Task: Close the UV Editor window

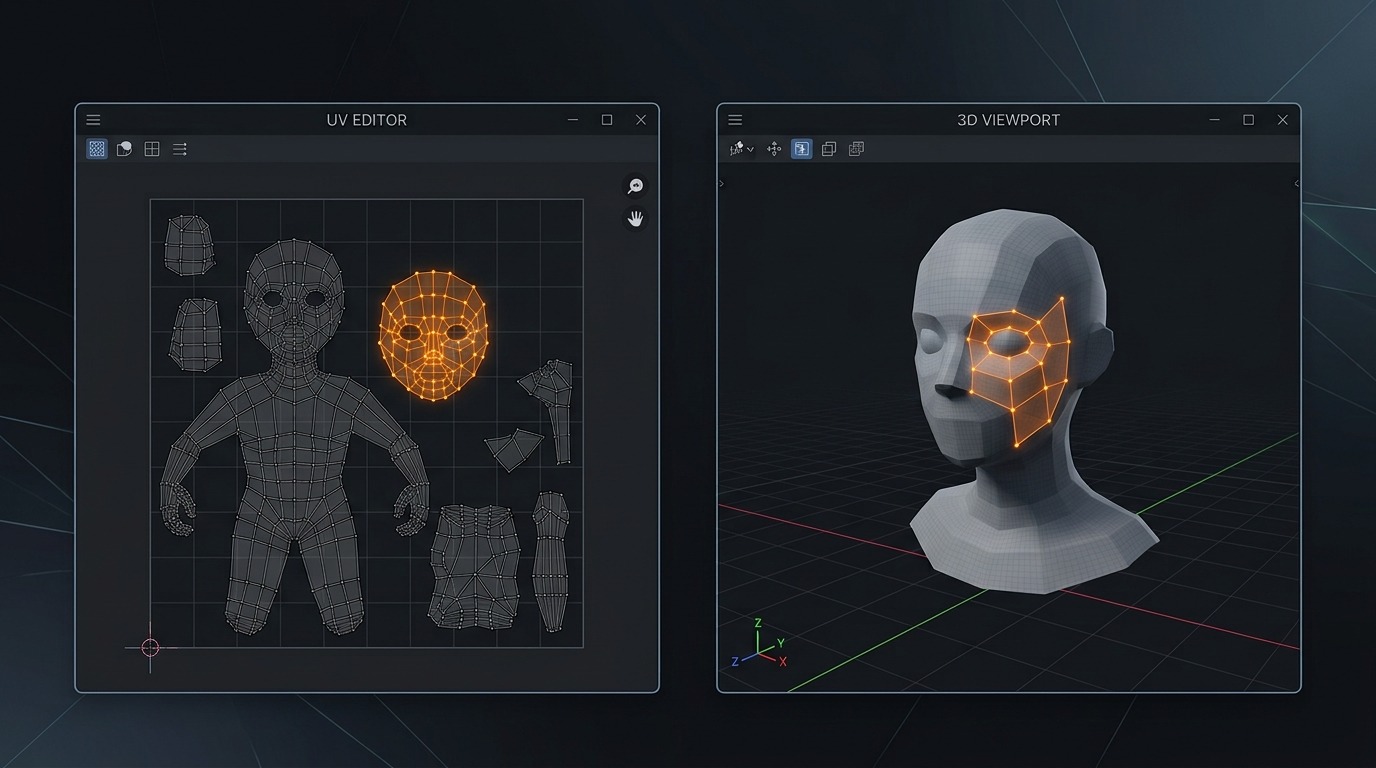Action: point(641,120)
